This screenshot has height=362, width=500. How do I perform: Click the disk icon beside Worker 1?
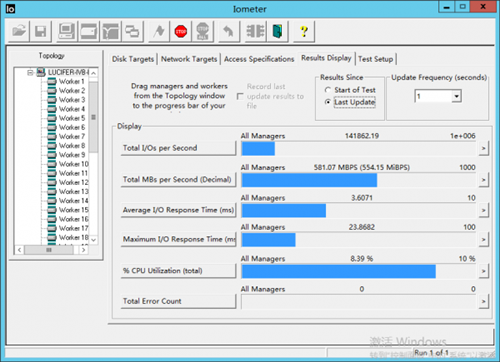tap(52, 81)
